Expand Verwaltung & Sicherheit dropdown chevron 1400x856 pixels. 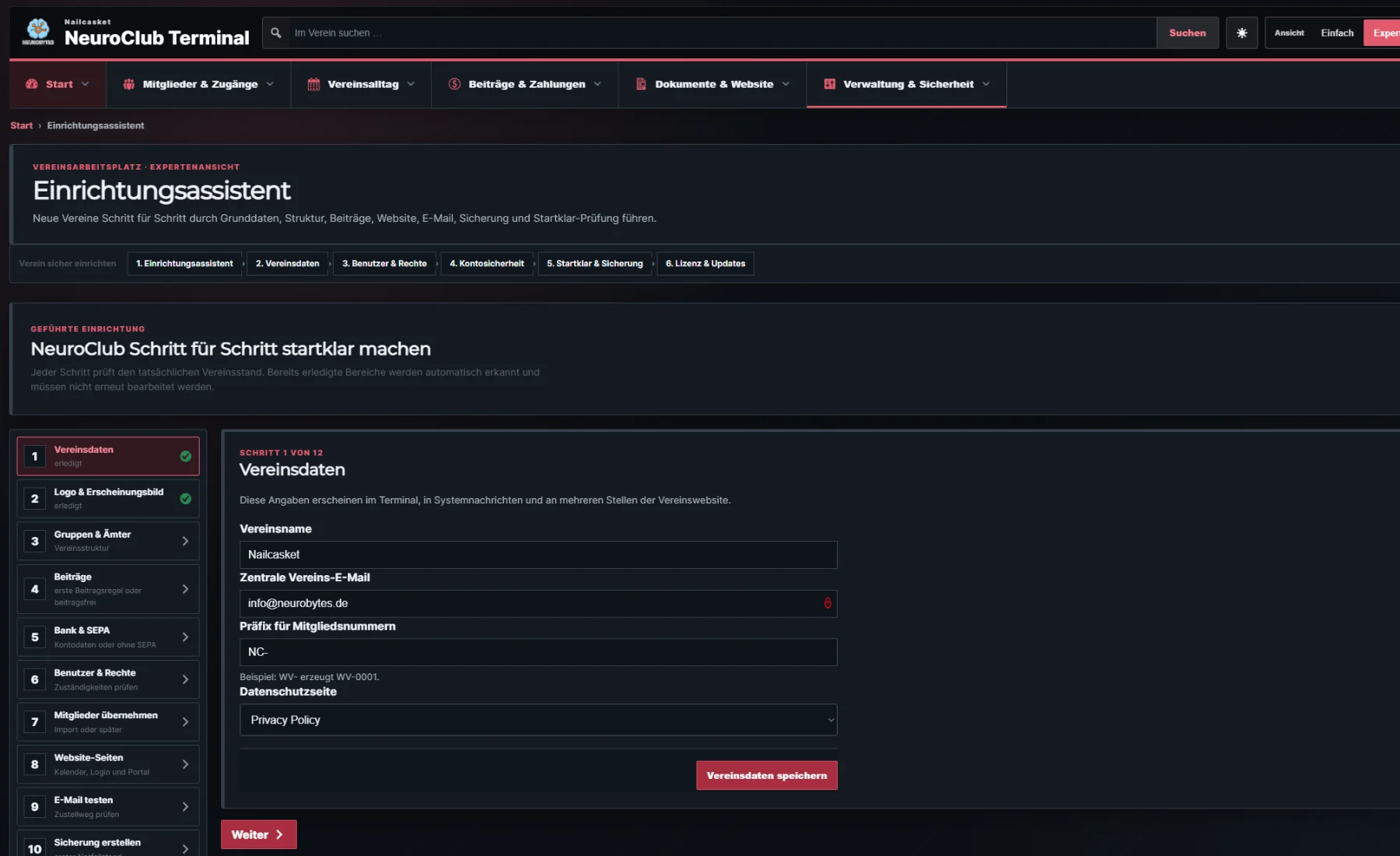point(986,84)
